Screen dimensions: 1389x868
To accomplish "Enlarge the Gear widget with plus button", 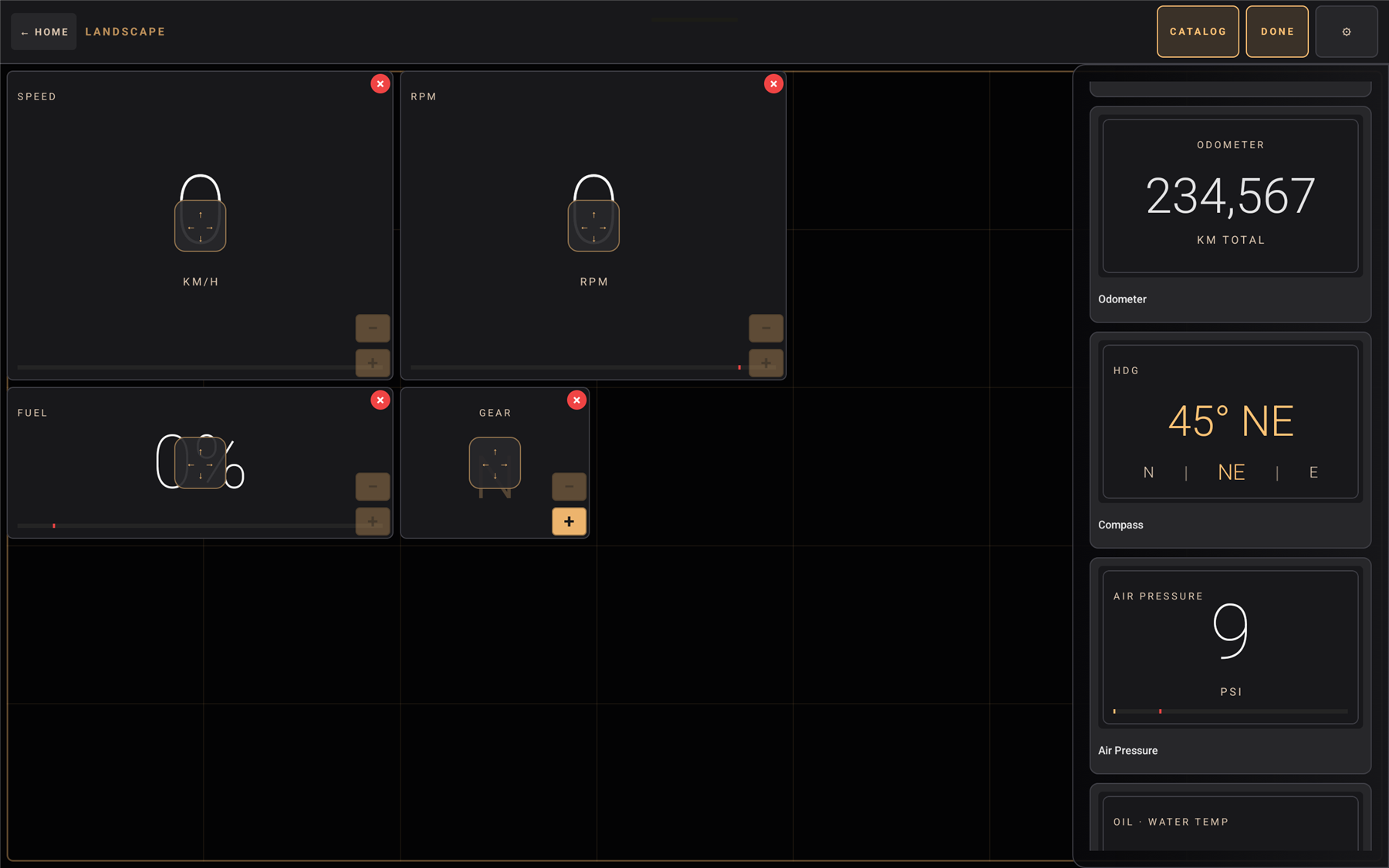I will (x=569, y=522).
